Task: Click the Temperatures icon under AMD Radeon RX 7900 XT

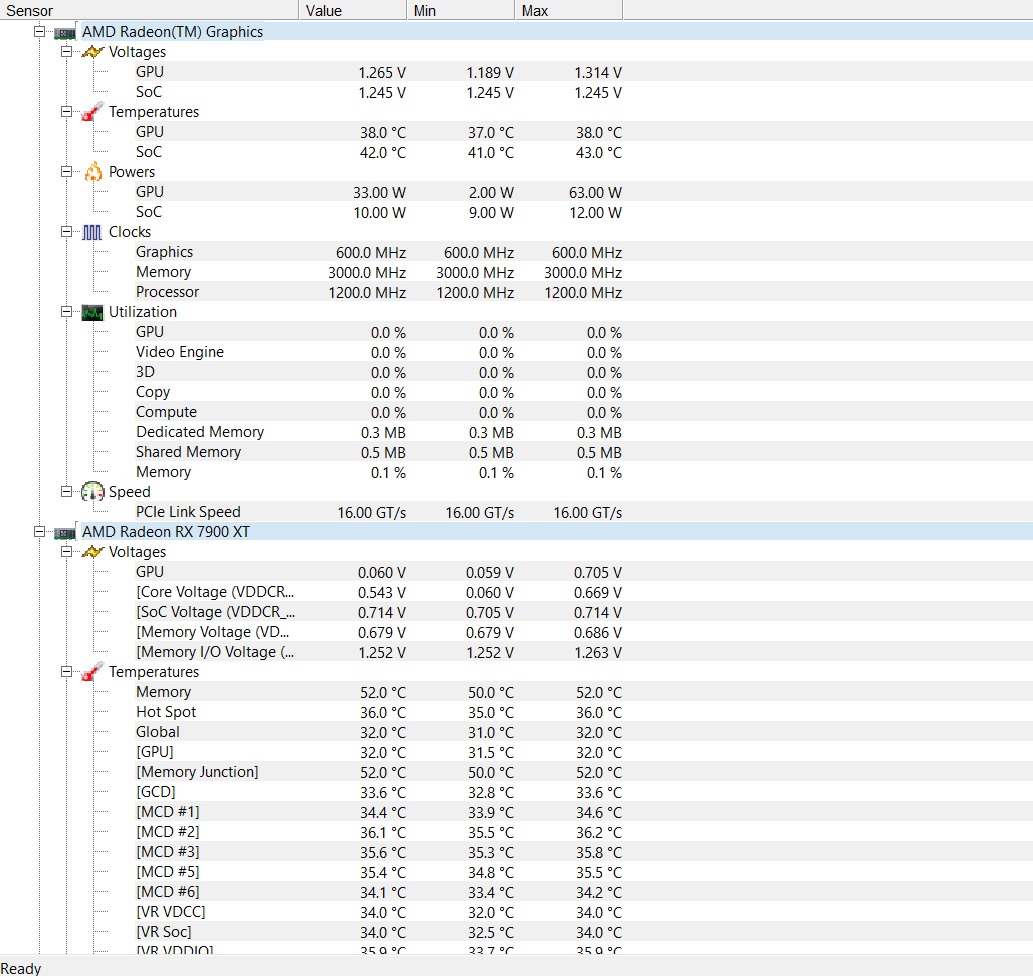Action: coord(92,672)
